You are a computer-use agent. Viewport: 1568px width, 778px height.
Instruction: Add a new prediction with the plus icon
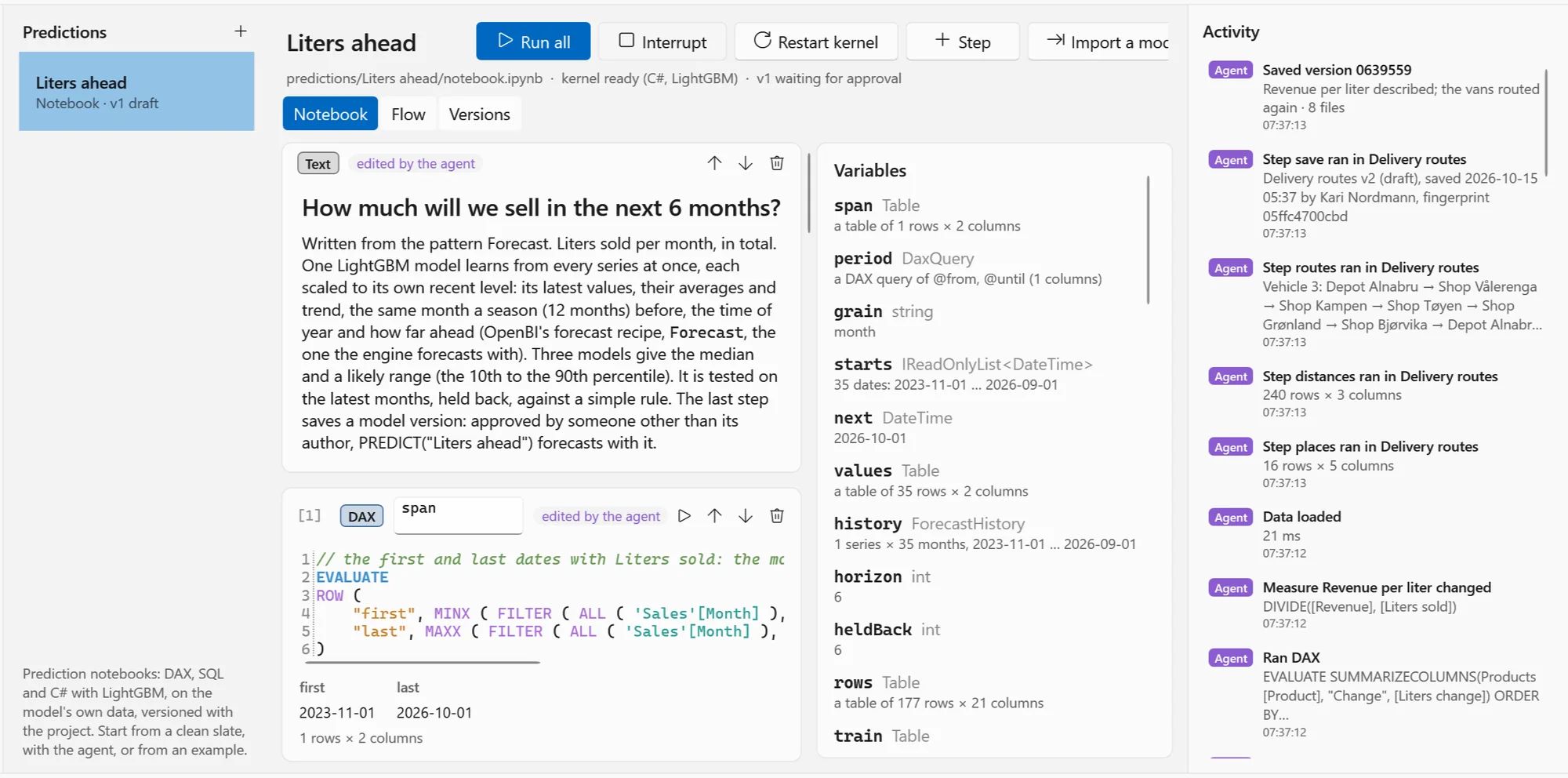click(241, 31)
